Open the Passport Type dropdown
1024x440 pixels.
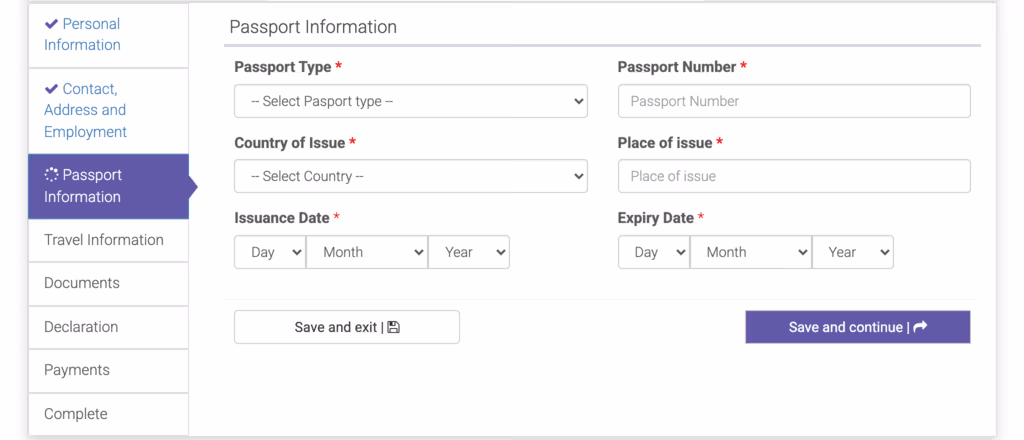(411, 101)
